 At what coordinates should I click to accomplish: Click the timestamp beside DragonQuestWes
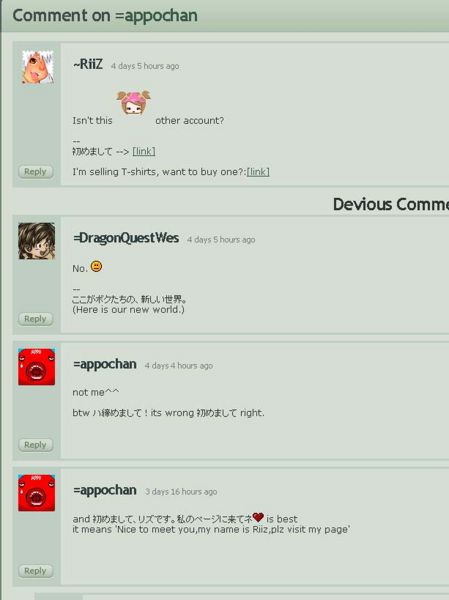click(x=221, y=240)
